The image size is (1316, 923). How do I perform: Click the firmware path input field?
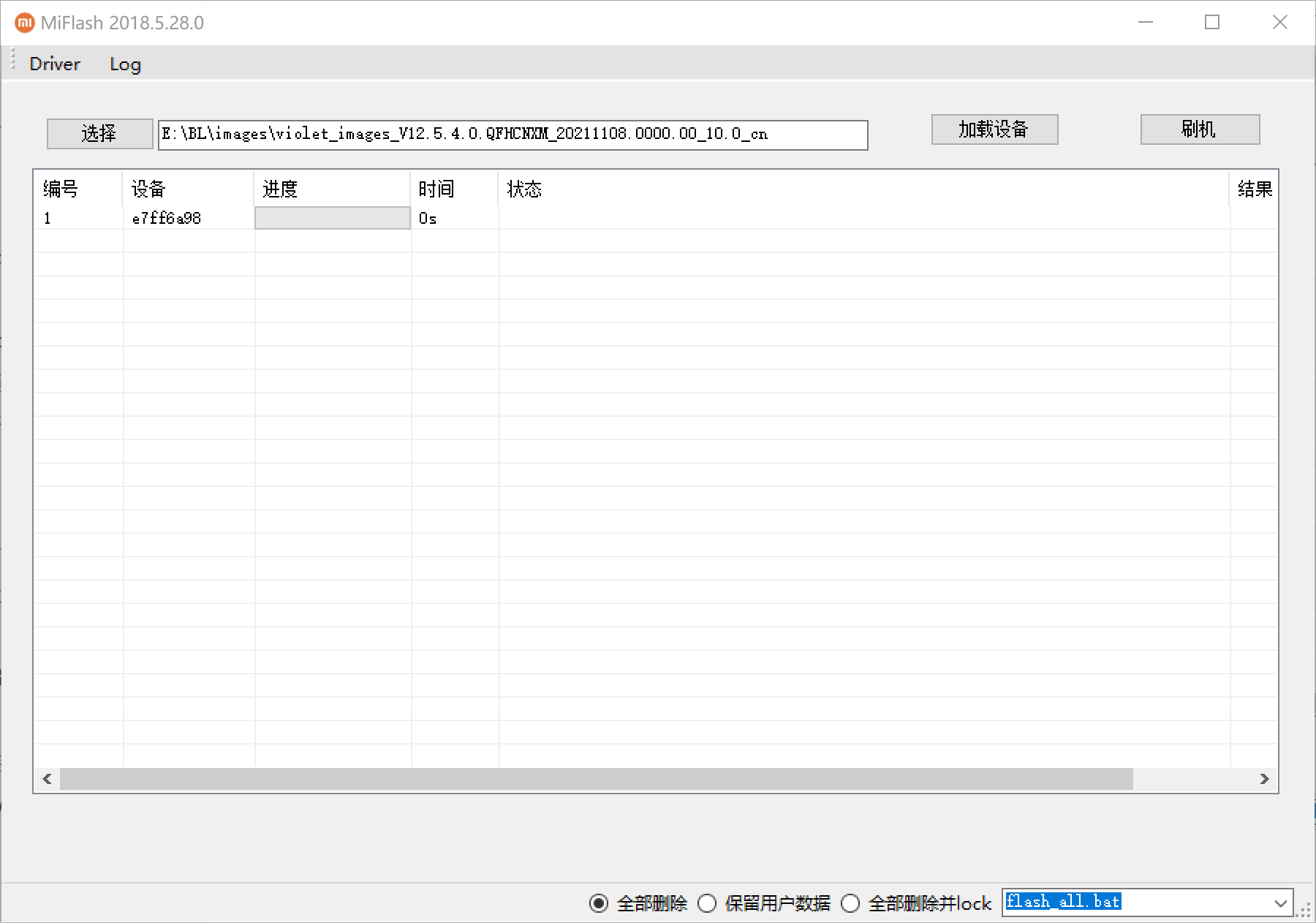pos(512,135)
